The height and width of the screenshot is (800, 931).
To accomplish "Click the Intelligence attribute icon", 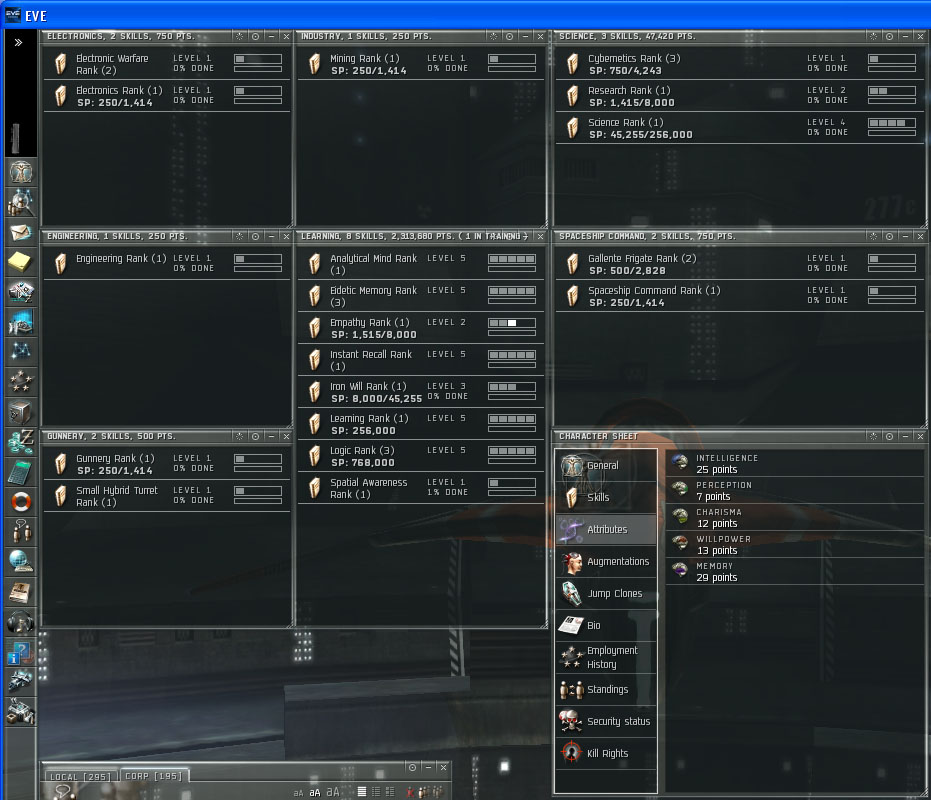I will [680, 461].
